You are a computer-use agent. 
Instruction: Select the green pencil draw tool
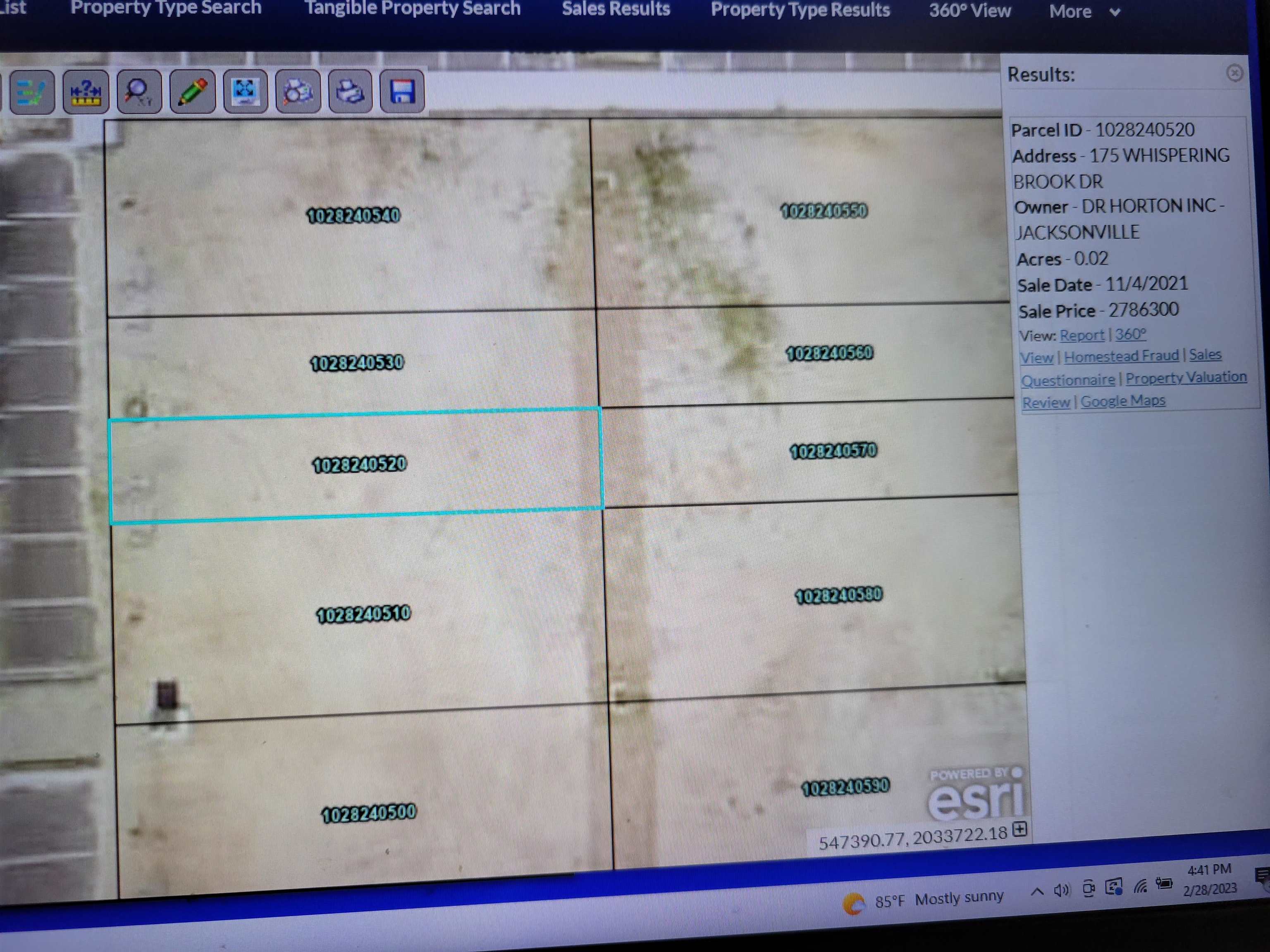tap(192, 92)
